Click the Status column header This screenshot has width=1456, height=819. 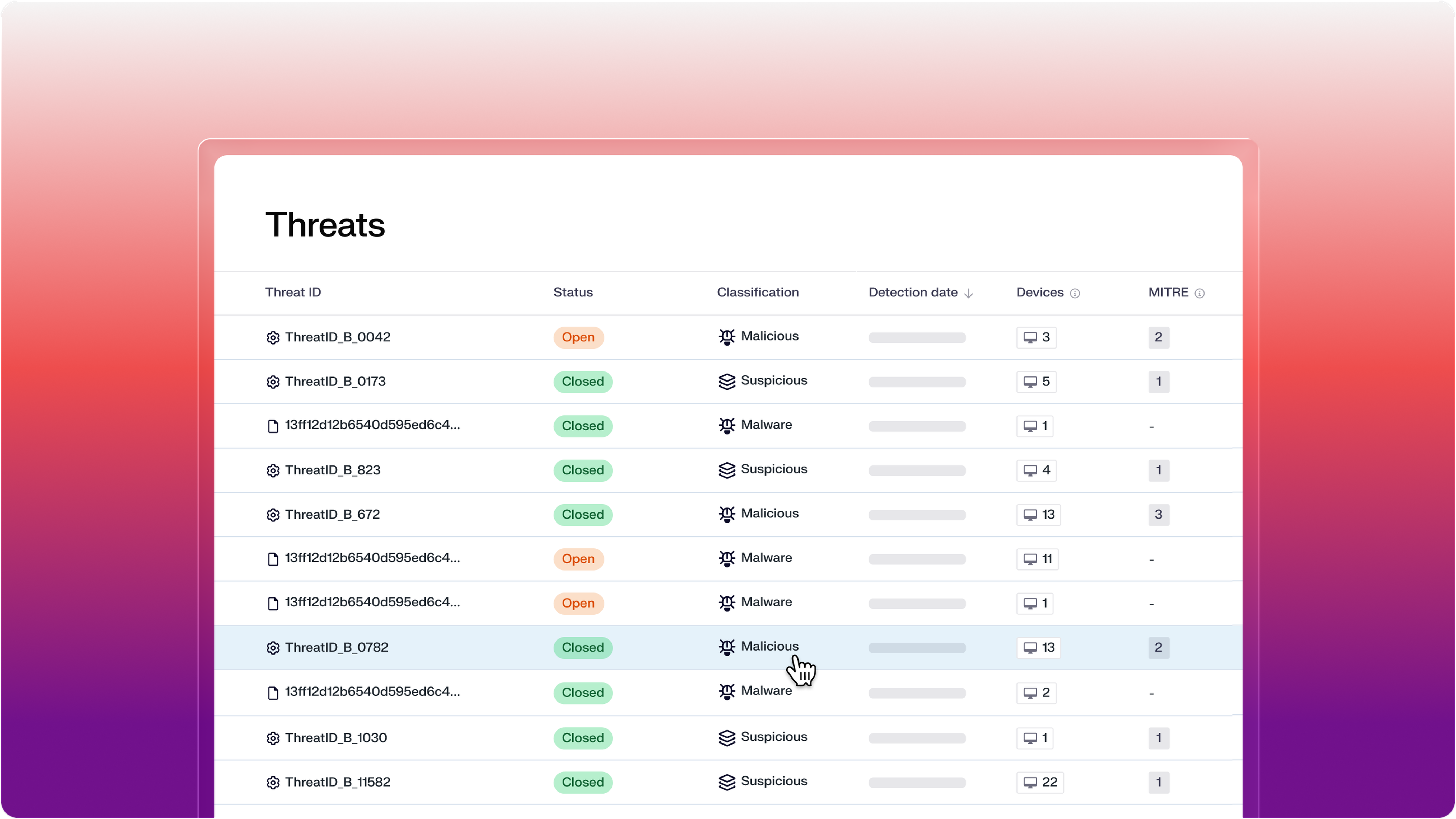point(573,293)
